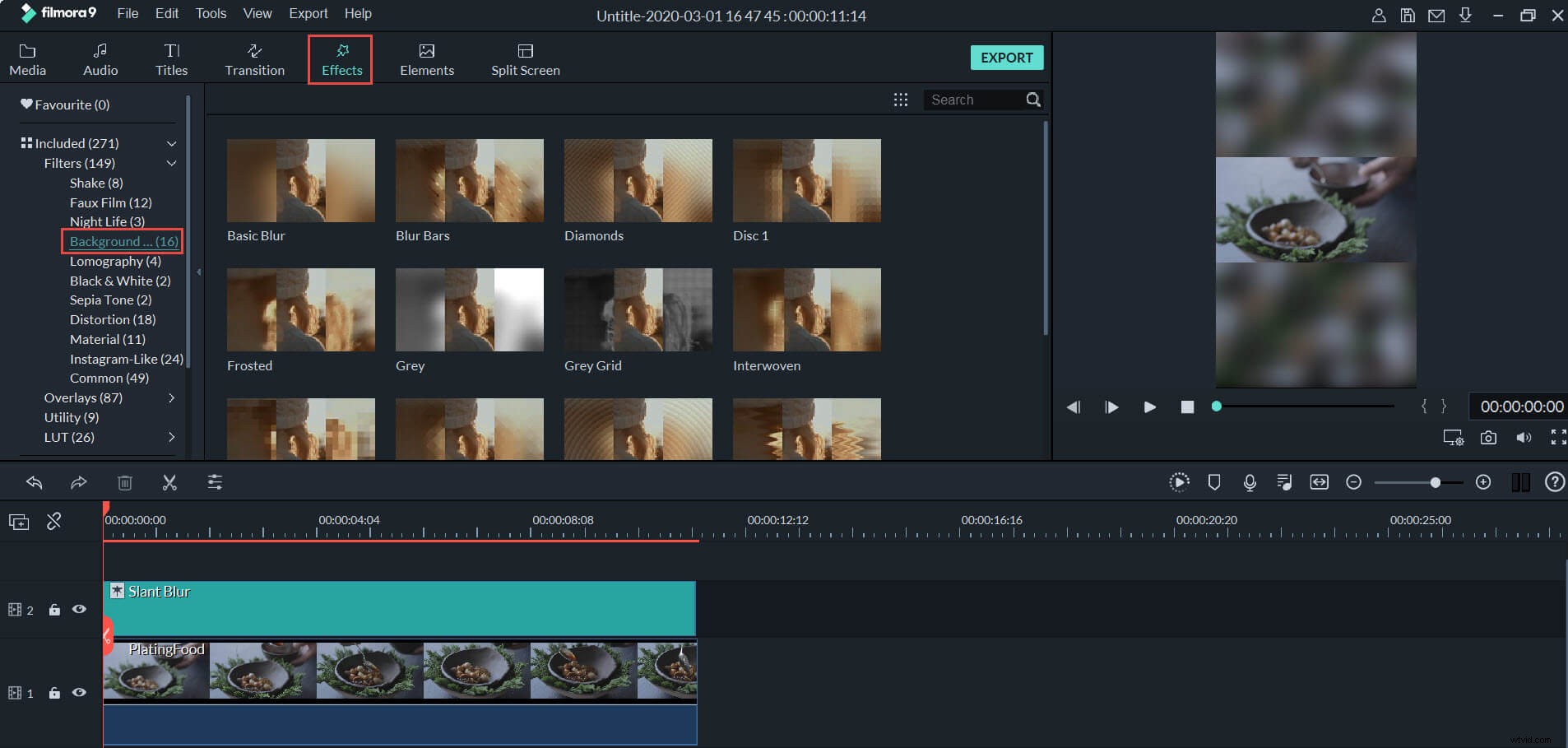Switch to the Transition tab
The image size is (1568, 748).
click(254, 58)
